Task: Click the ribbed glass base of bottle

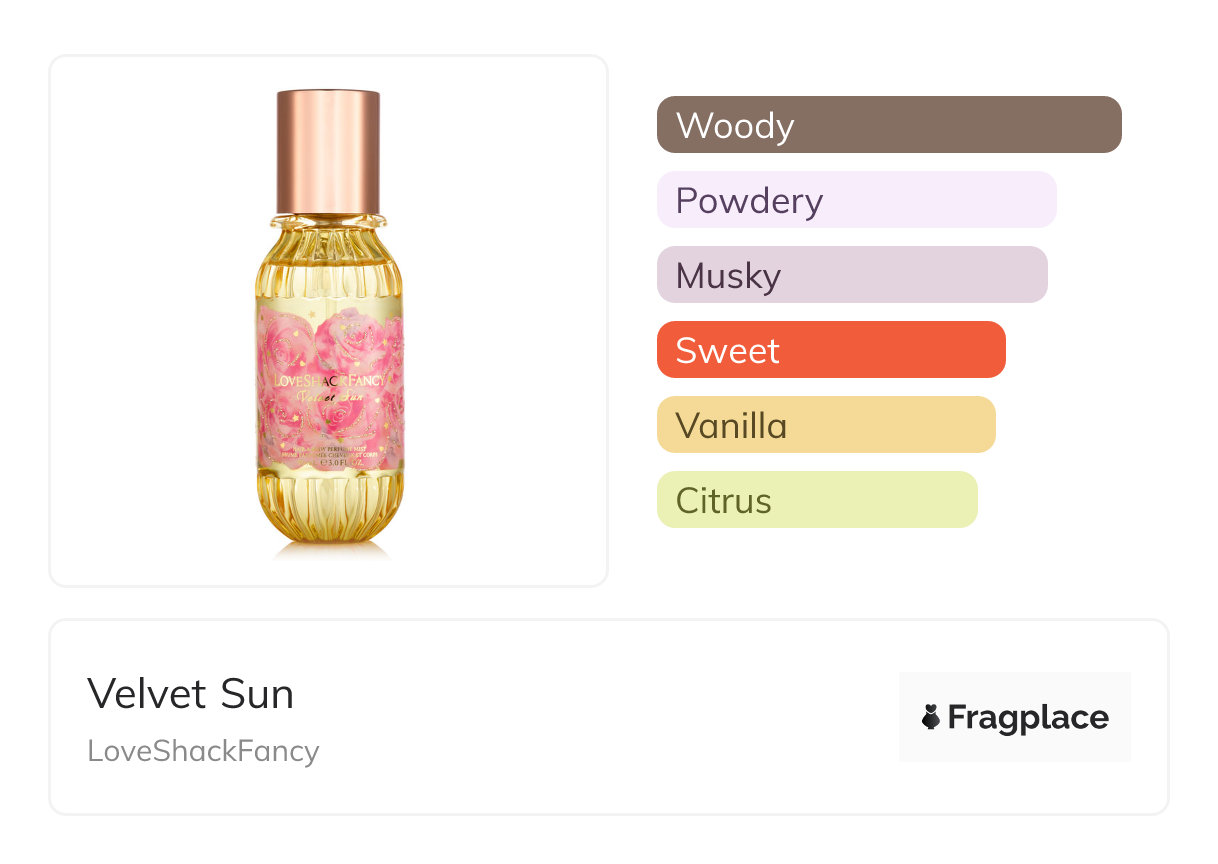Action: (328, 510)
